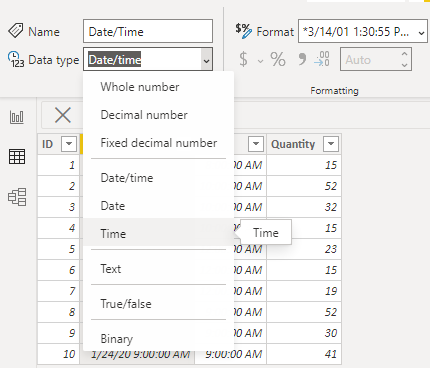
Task: Choose Fixed decimal number data type
Action: (158, 143)
